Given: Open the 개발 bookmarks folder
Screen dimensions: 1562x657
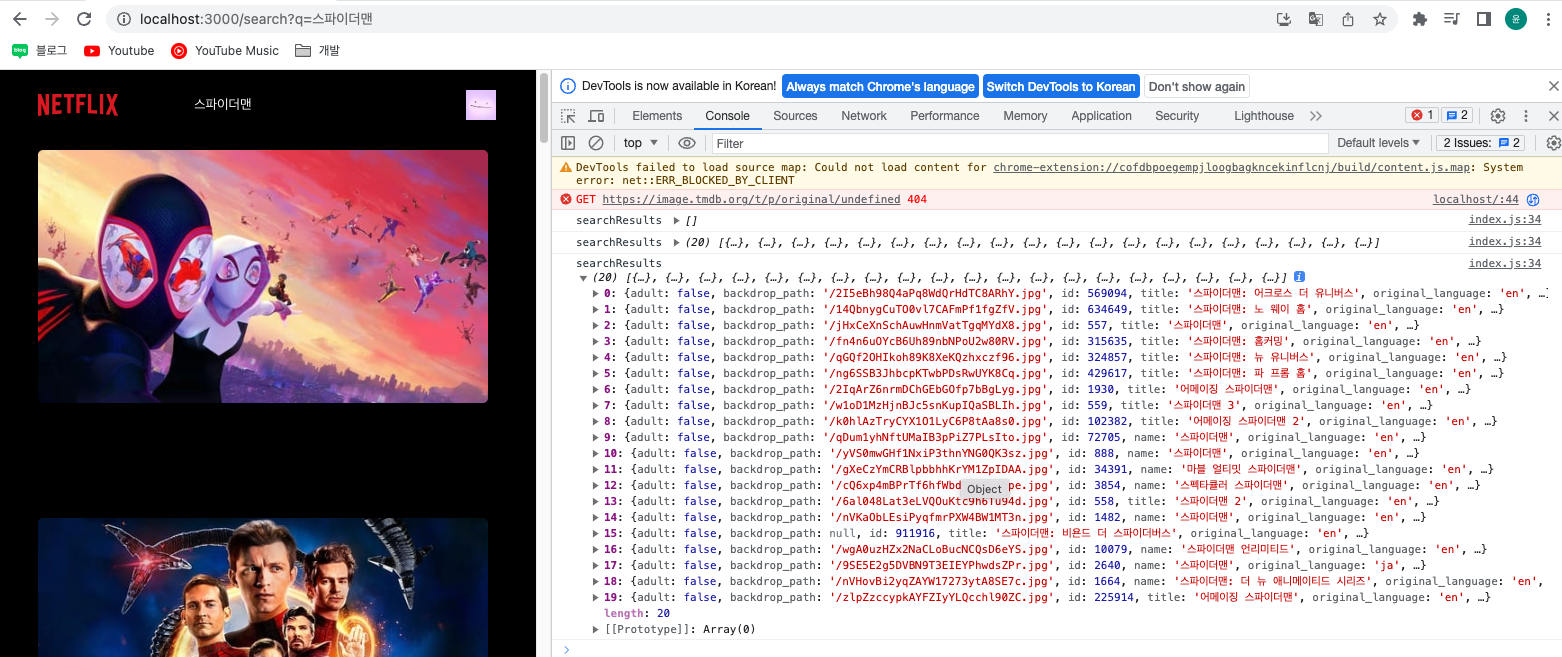Looking at the screenshot, I should [x=317, y=50].
